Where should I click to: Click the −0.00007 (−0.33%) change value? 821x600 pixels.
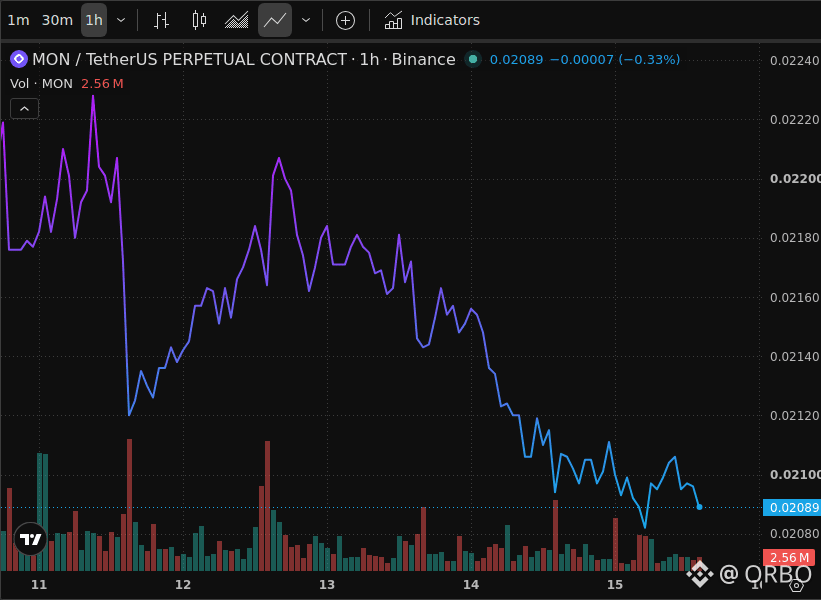615,60
